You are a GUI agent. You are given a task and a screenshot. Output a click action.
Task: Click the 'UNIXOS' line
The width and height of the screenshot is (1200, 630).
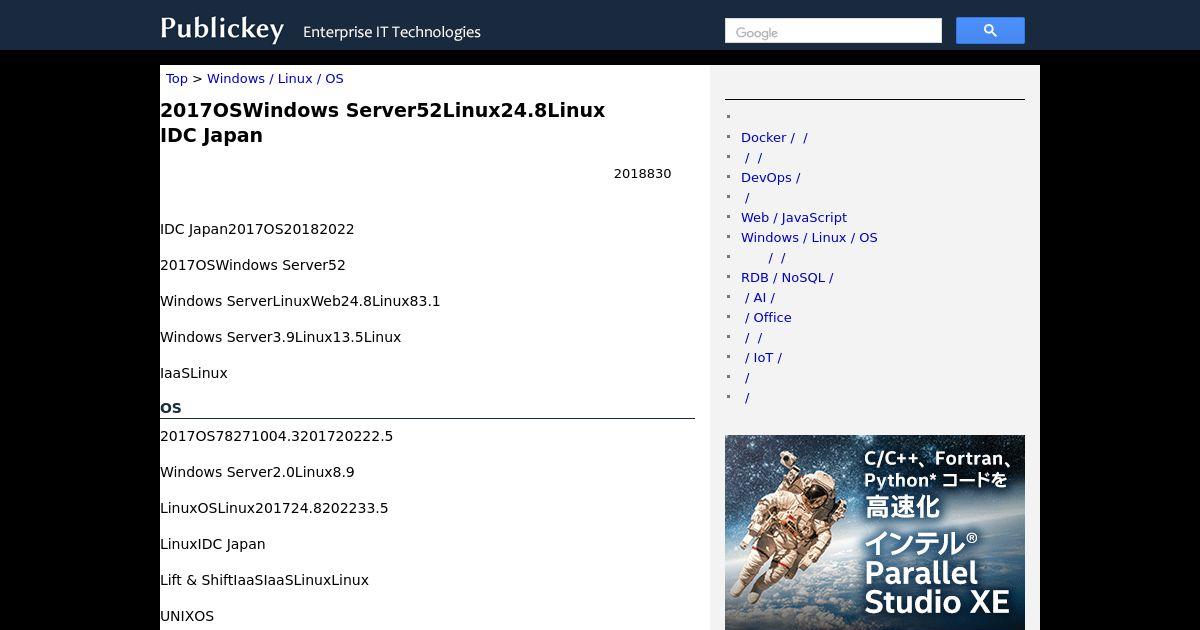click(187, 616)
